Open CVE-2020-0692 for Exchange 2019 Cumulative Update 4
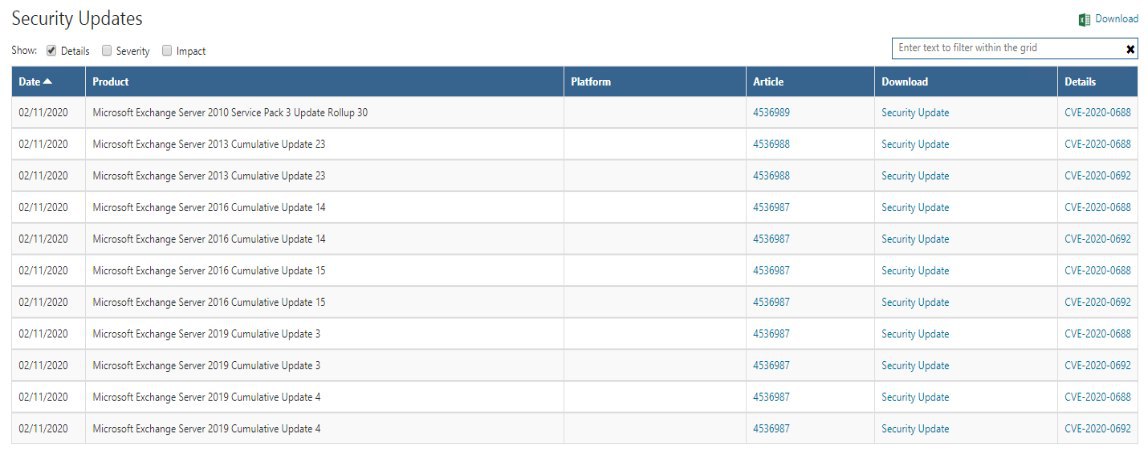 (1097, 429)
